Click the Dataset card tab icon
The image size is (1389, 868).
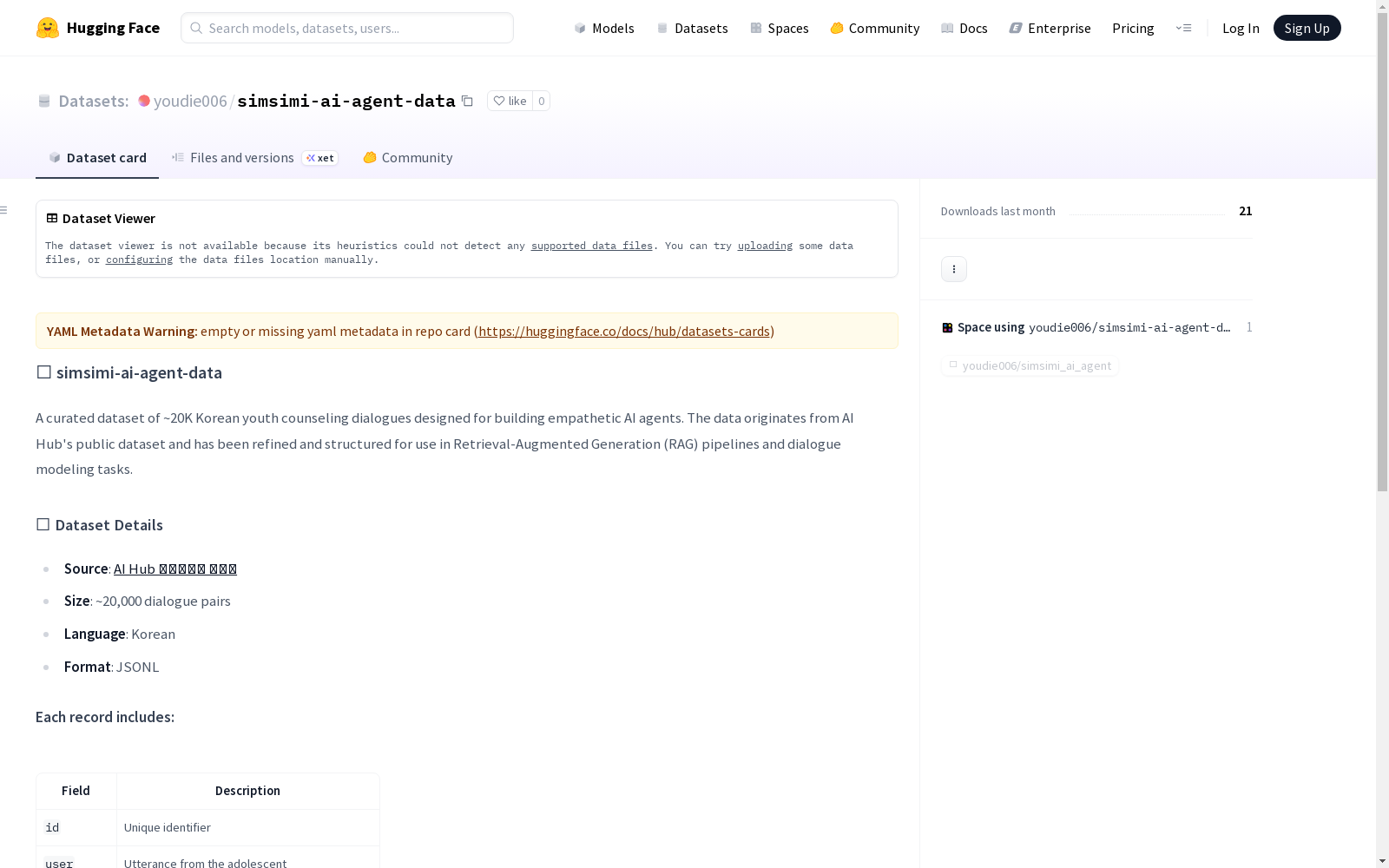(x=55, y=157)
